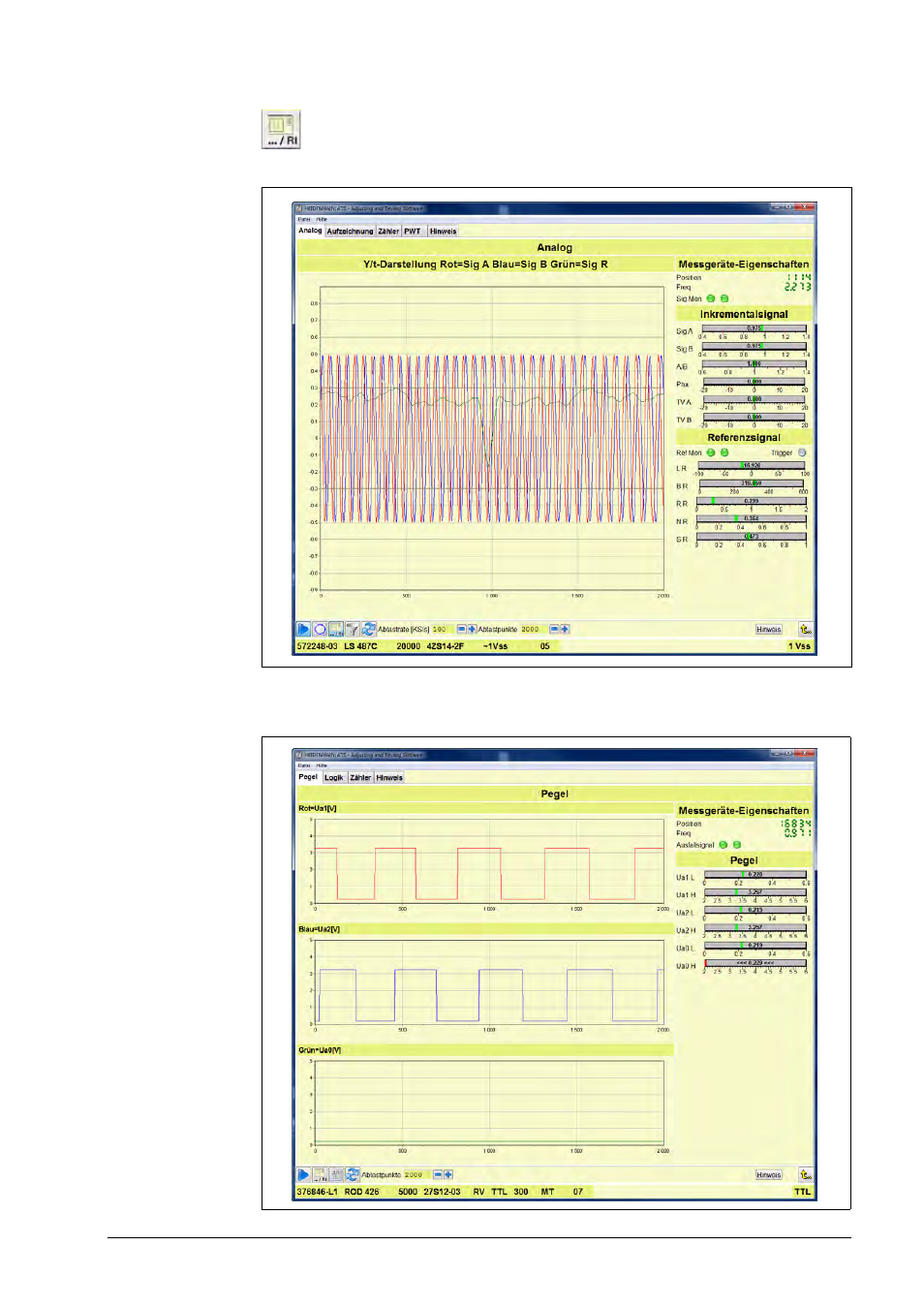
Task: Click first green Ausfallsignal indicator
Action: [723, 845]
